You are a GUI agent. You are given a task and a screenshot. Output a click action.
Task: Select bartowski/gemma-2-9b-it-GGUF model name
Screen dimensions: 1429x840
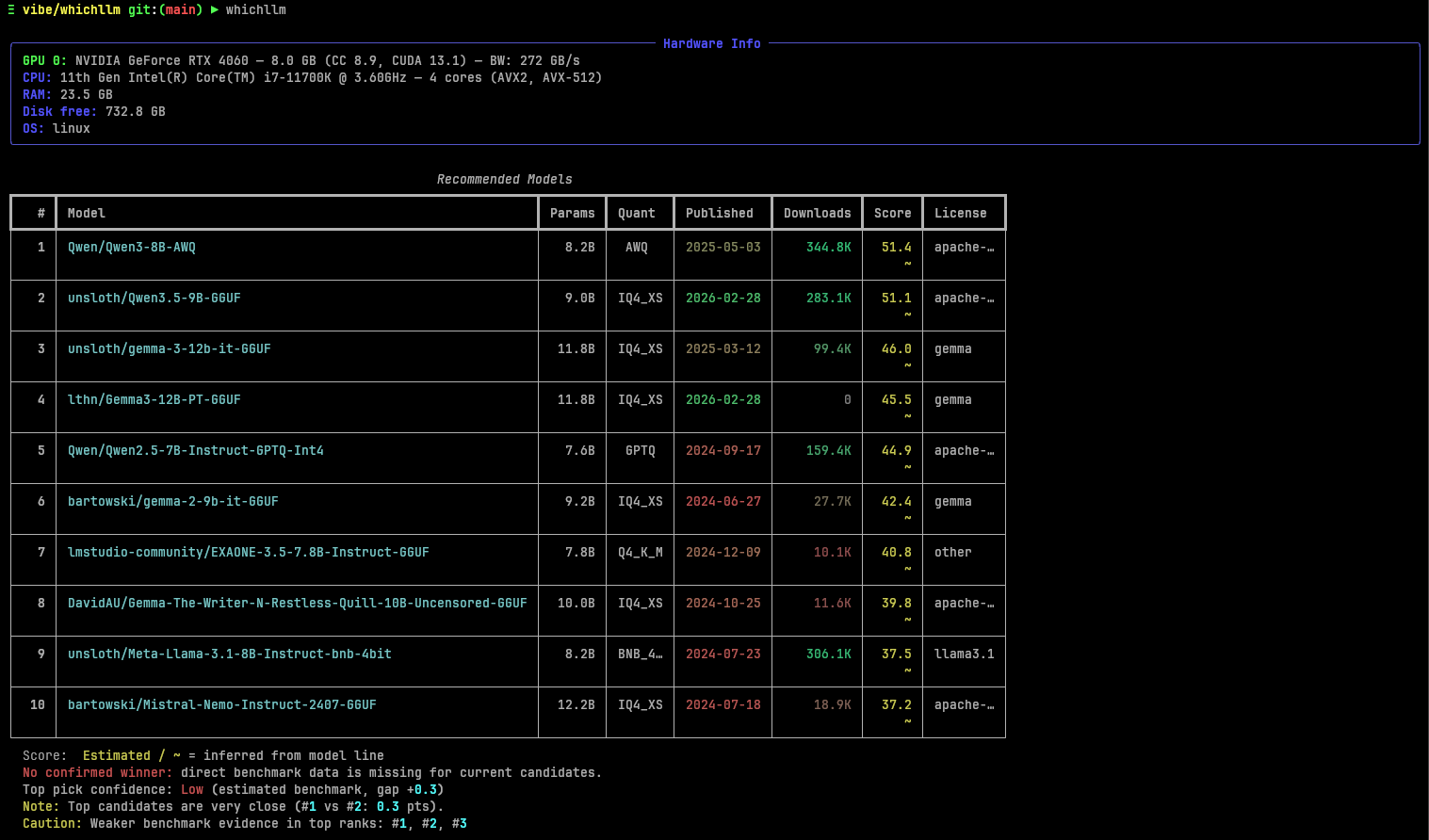coord(173,502)
